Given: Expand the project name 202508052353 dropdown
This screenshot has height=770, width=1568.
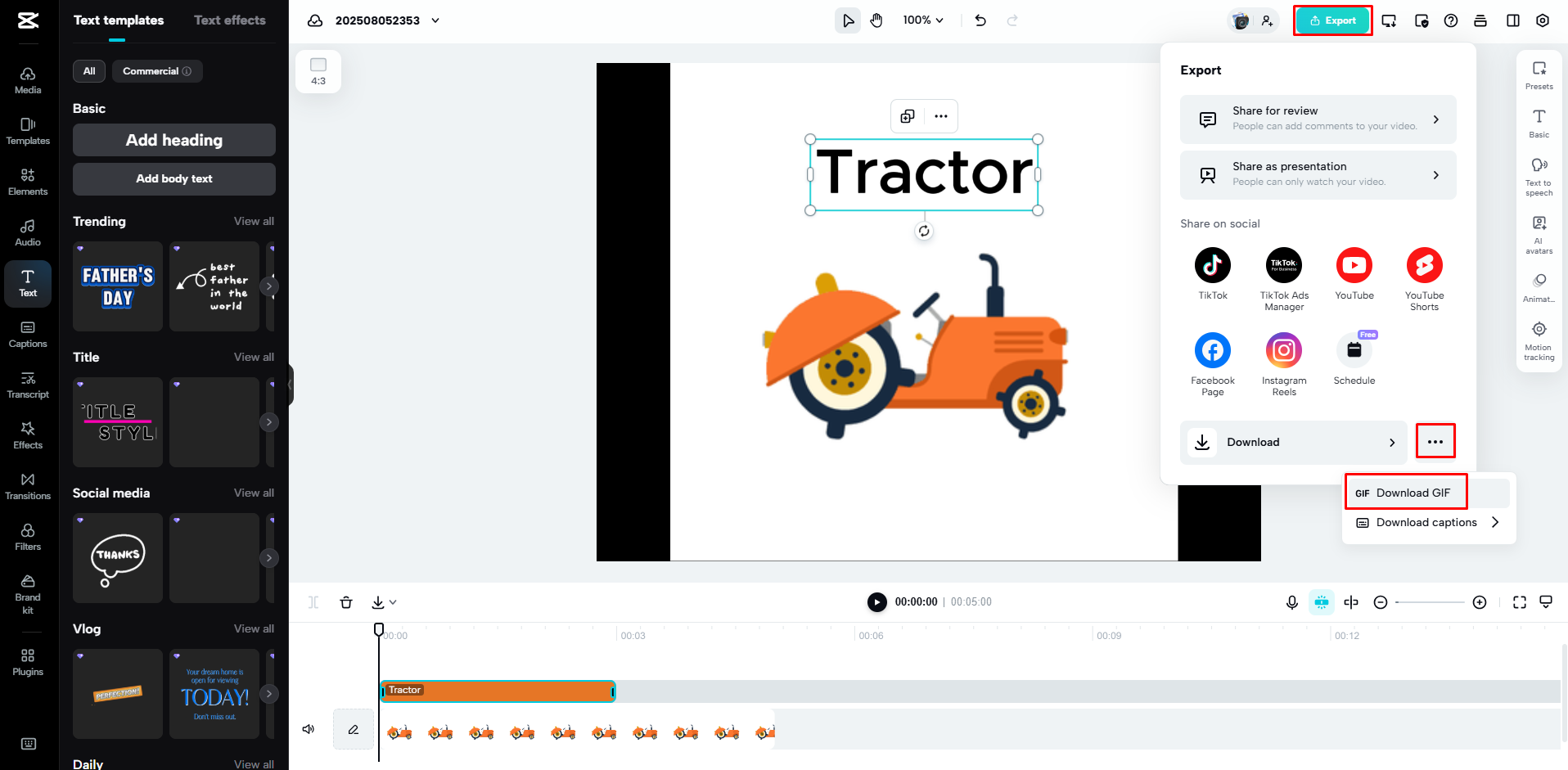Looking at the screenshot, I should coord(435,20).
